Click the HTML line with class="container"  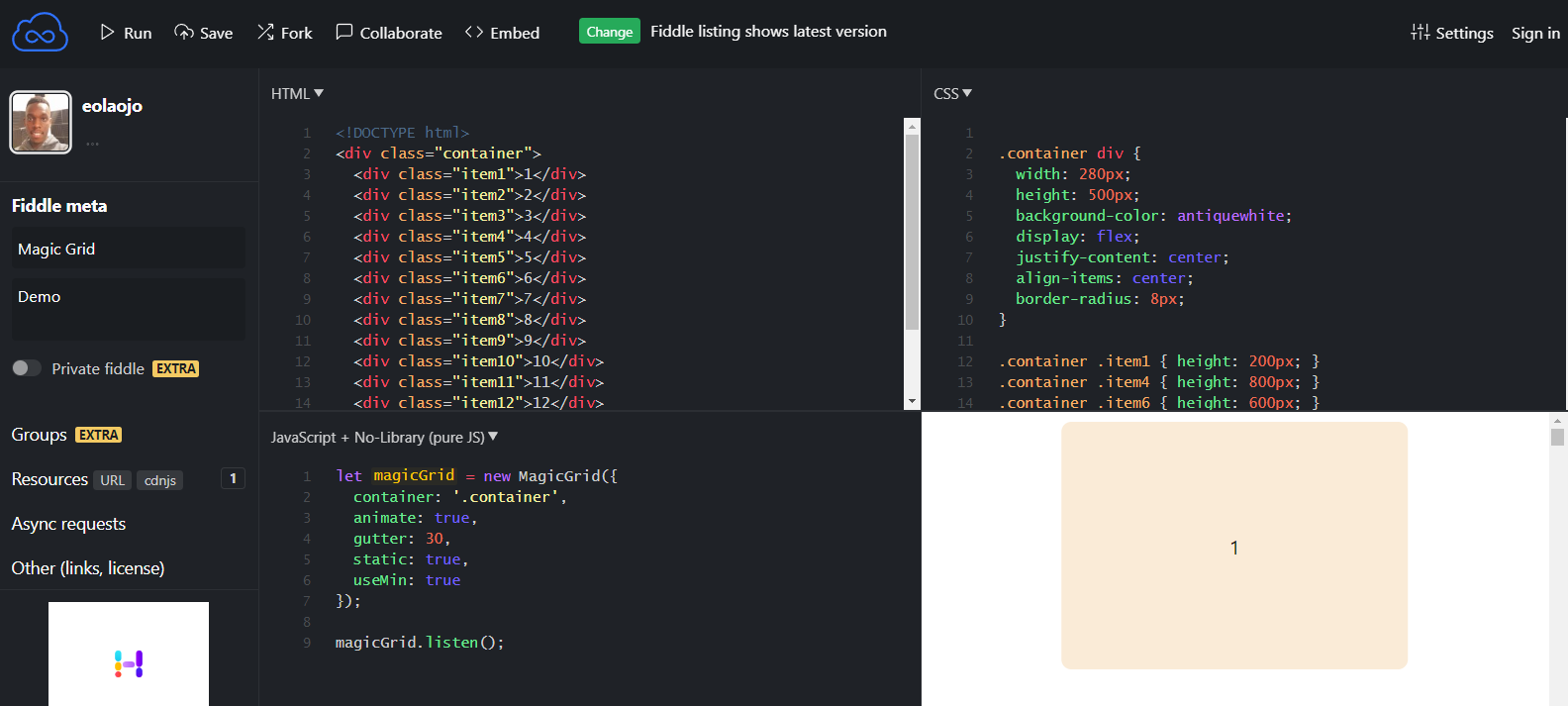(439, 153)
